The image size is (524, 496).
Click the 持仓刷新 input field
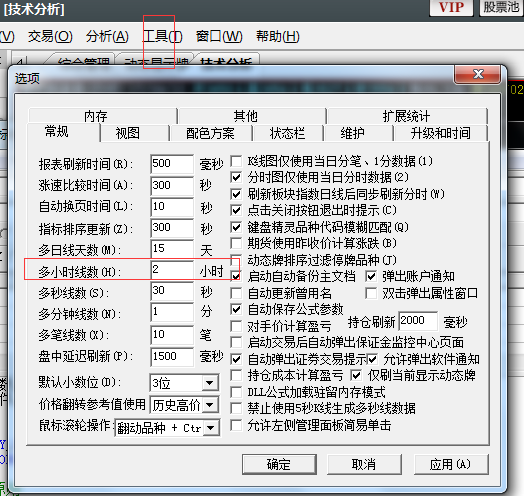click(418, 321)
